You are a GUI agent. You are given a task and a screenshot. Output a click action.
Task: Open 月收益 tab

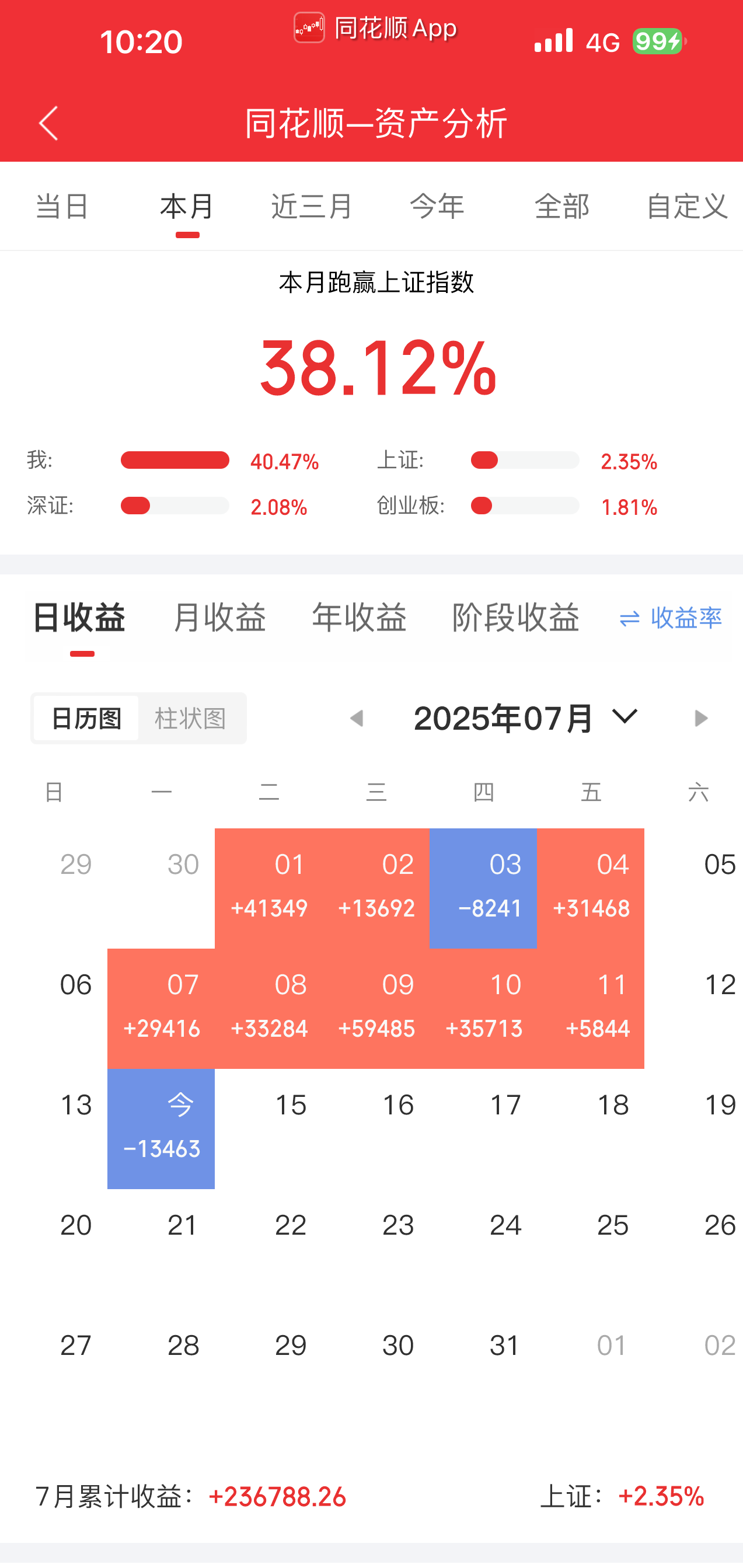pos(219,618)
